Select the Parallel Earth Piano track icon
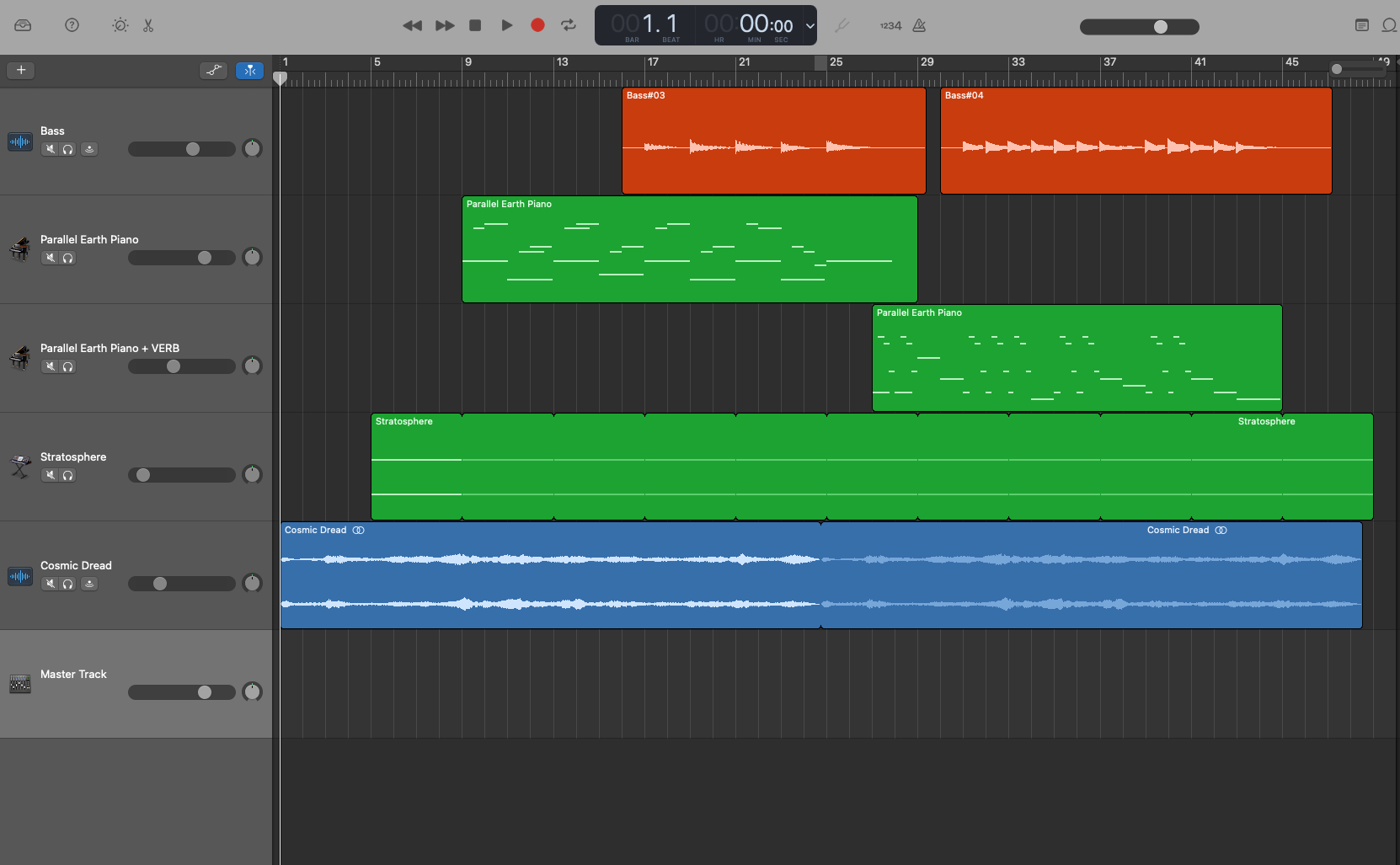This screenshot has width=1400, height=865. tap(20, 249)
